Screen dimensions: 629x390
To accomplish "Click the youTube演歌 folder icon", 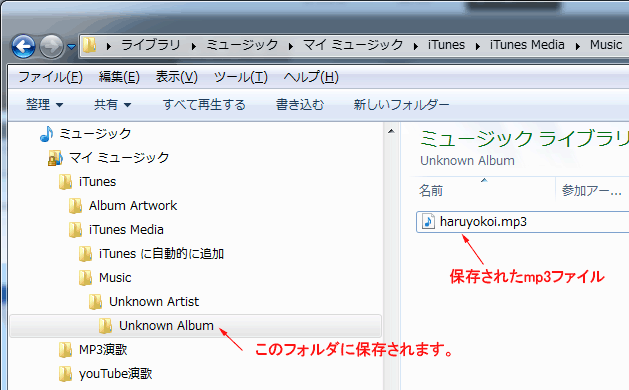I will tap(65, 374).
